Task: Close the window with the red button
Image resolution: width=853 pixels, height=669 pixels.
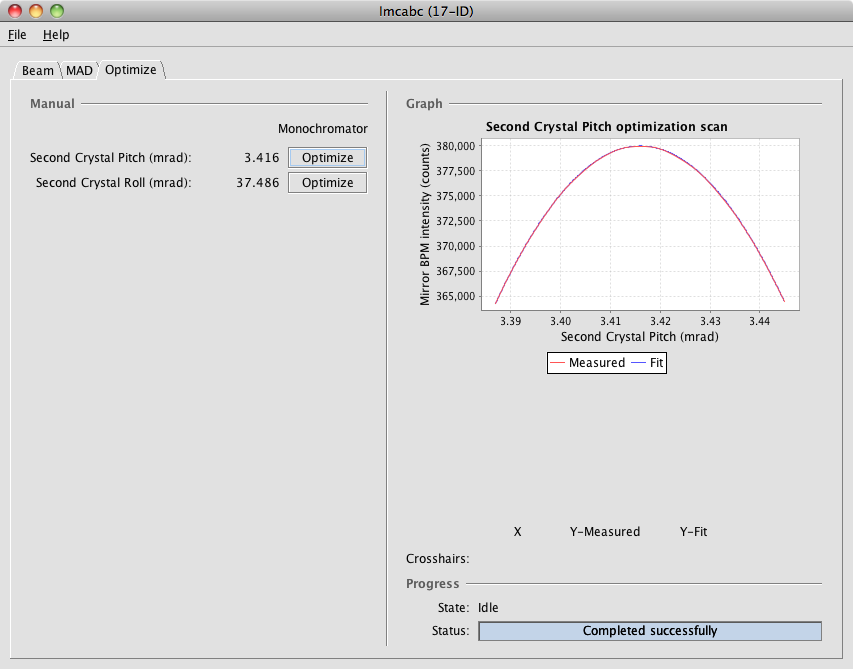Action: tap(15, 11)
